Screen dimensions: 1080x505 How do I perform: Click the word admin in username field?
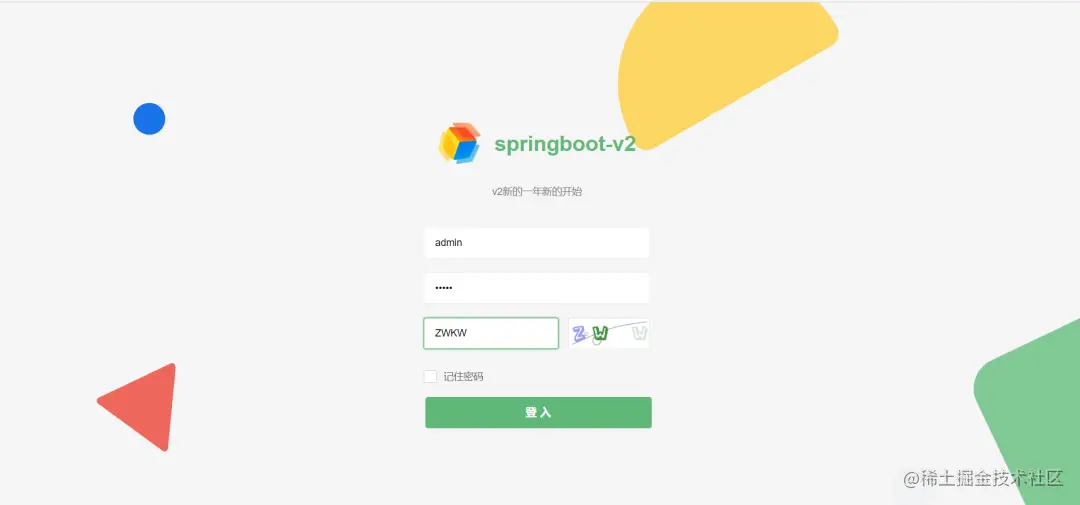pyautogui.click(x=448, y=243)
